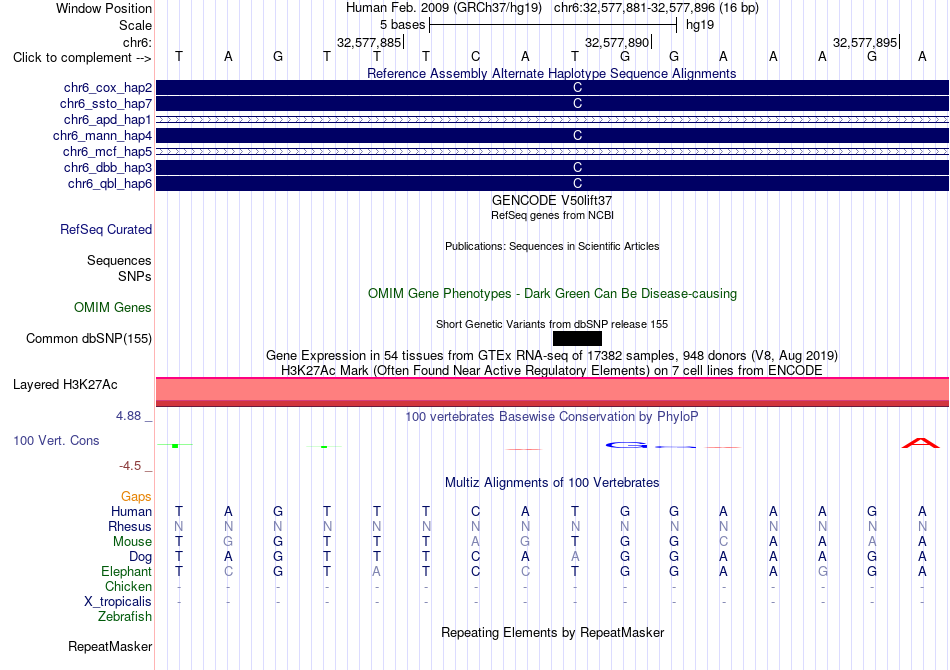Click the C mismatch in chr6_cox_hap2 row
This screenshot has height=670, width=950.
[577, 88]
